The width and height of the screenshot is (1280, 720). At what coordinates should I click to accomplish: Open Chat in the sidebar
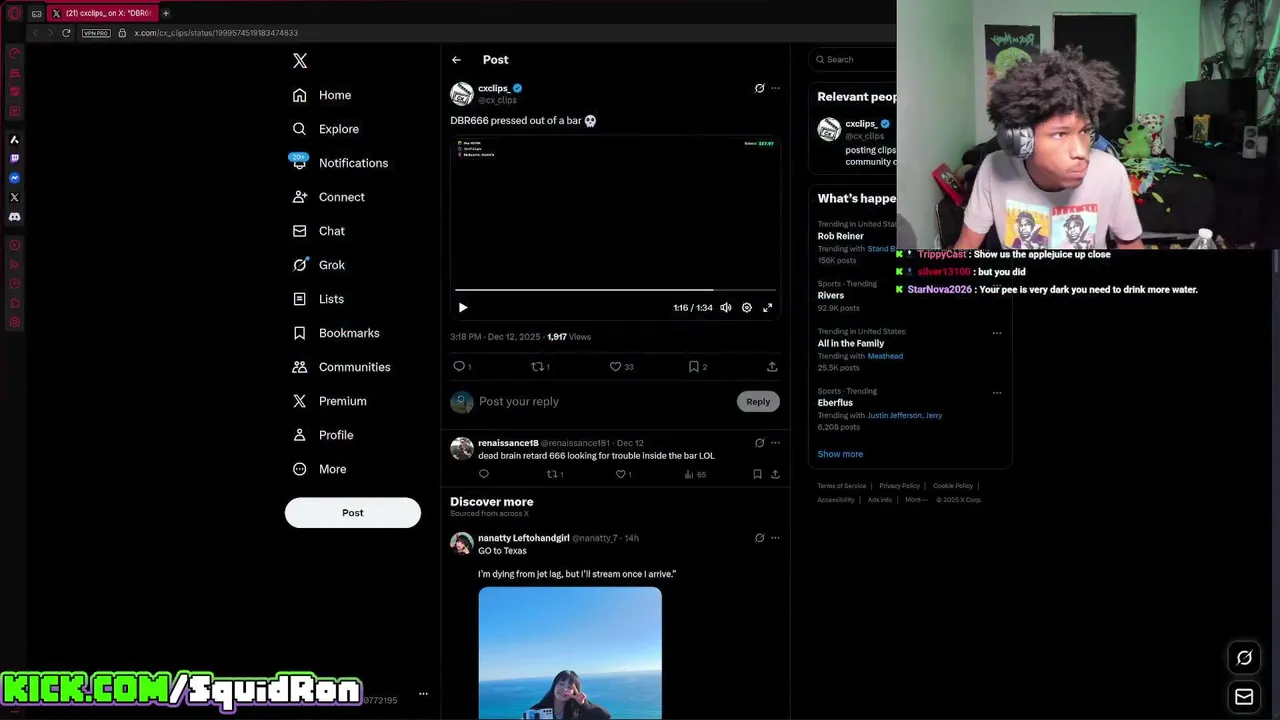pos(319,231)
